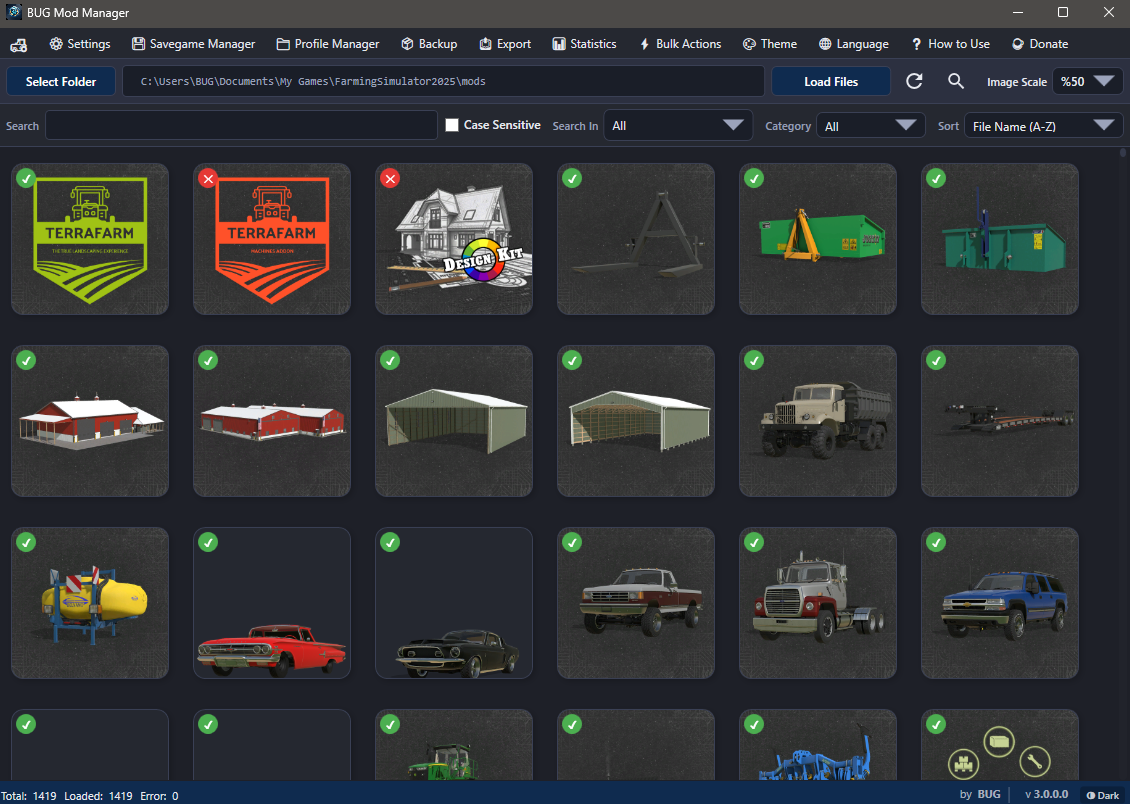Click into the Search text field

click(x=241, y=126)
